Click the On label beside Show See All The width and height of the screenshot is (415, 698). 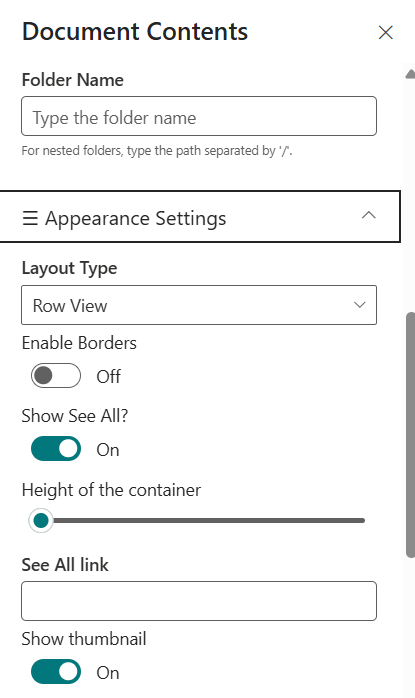point(108,450)
